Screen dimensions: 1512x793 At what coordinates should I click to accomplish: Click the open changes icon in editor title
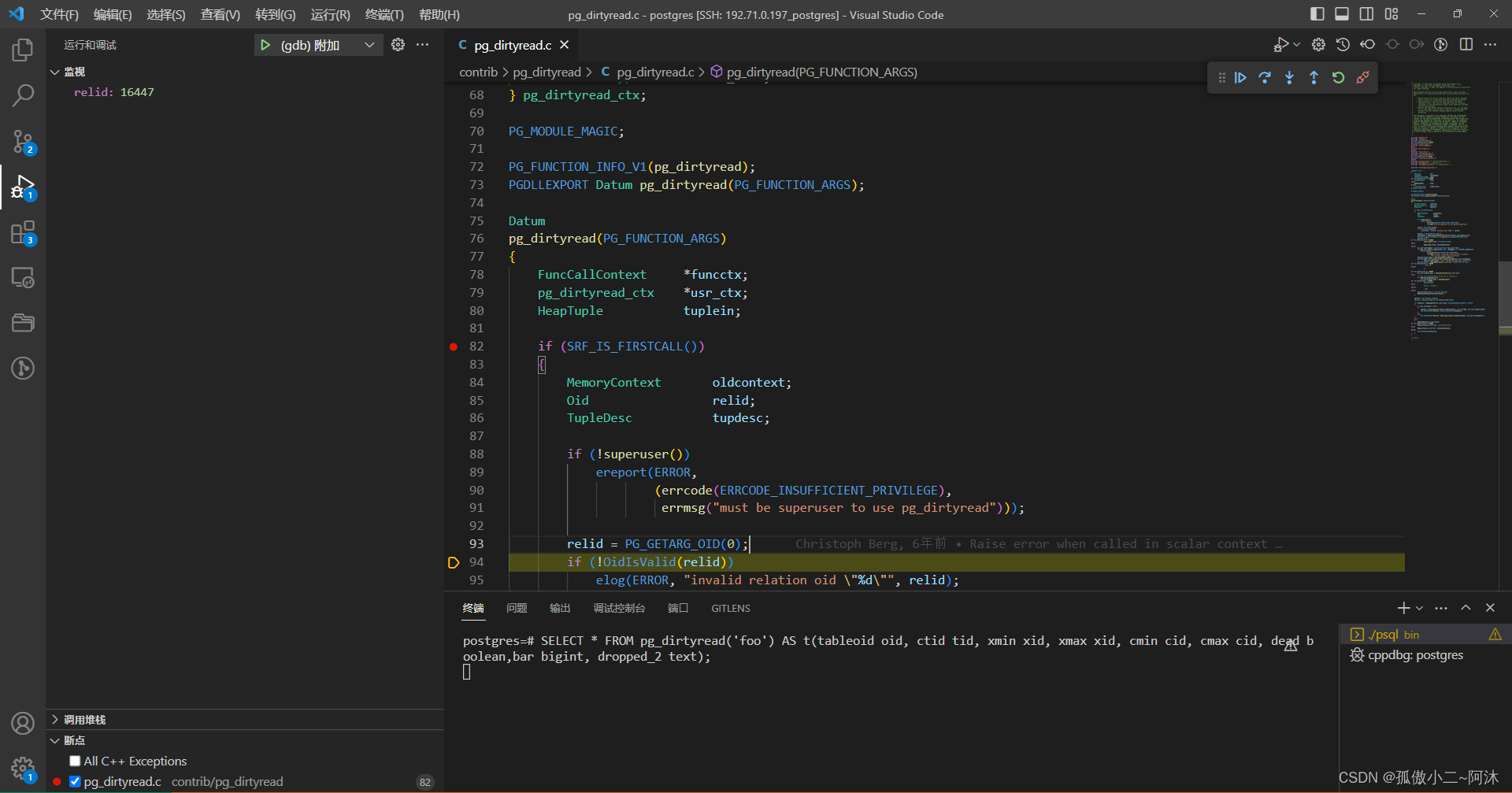(x=1367, y=44)
